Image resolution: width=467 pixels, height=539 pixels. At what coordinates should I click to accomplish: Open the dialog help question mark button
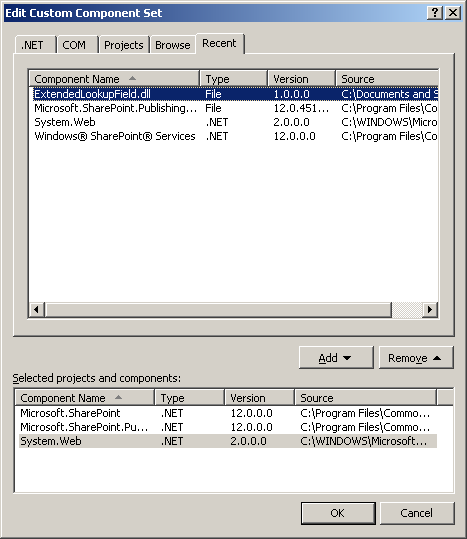pyautogui.click(x=435, y=13)
